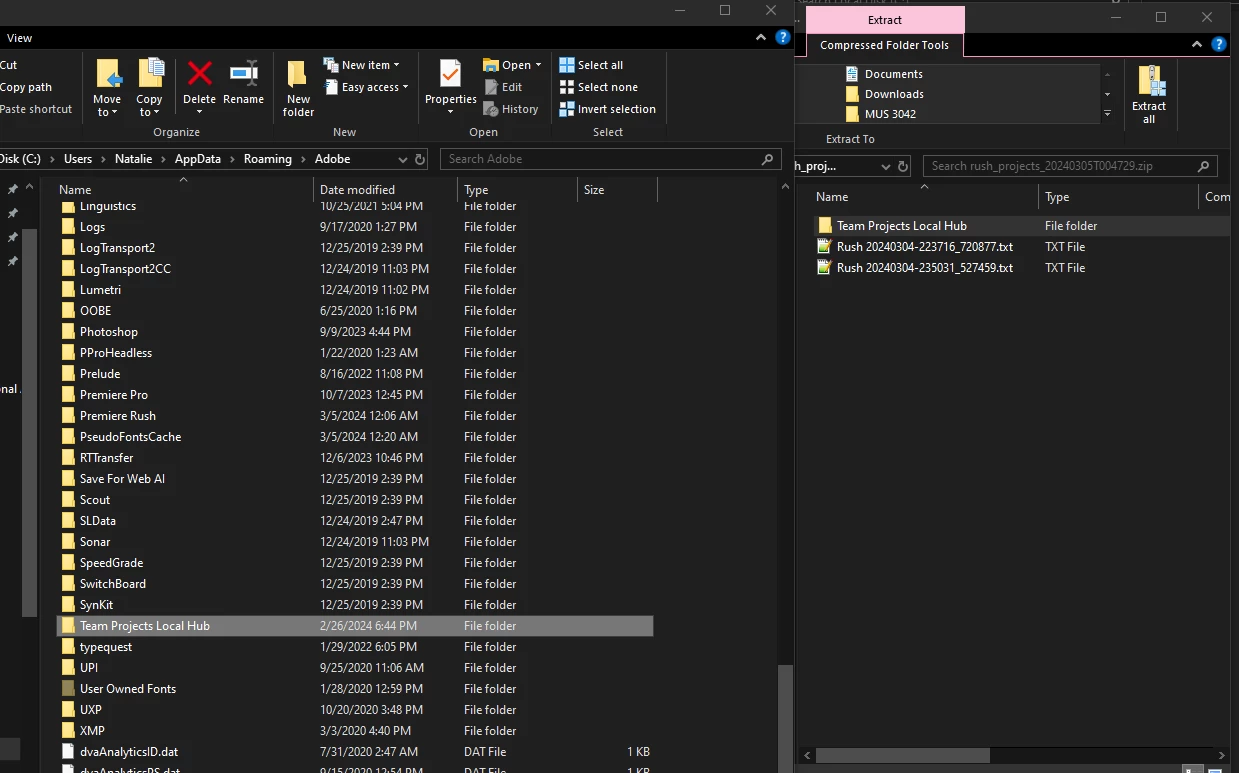Click the Search Adobe input field
The width and height of the screenshot is (1239, 773).
coord(600,159)
